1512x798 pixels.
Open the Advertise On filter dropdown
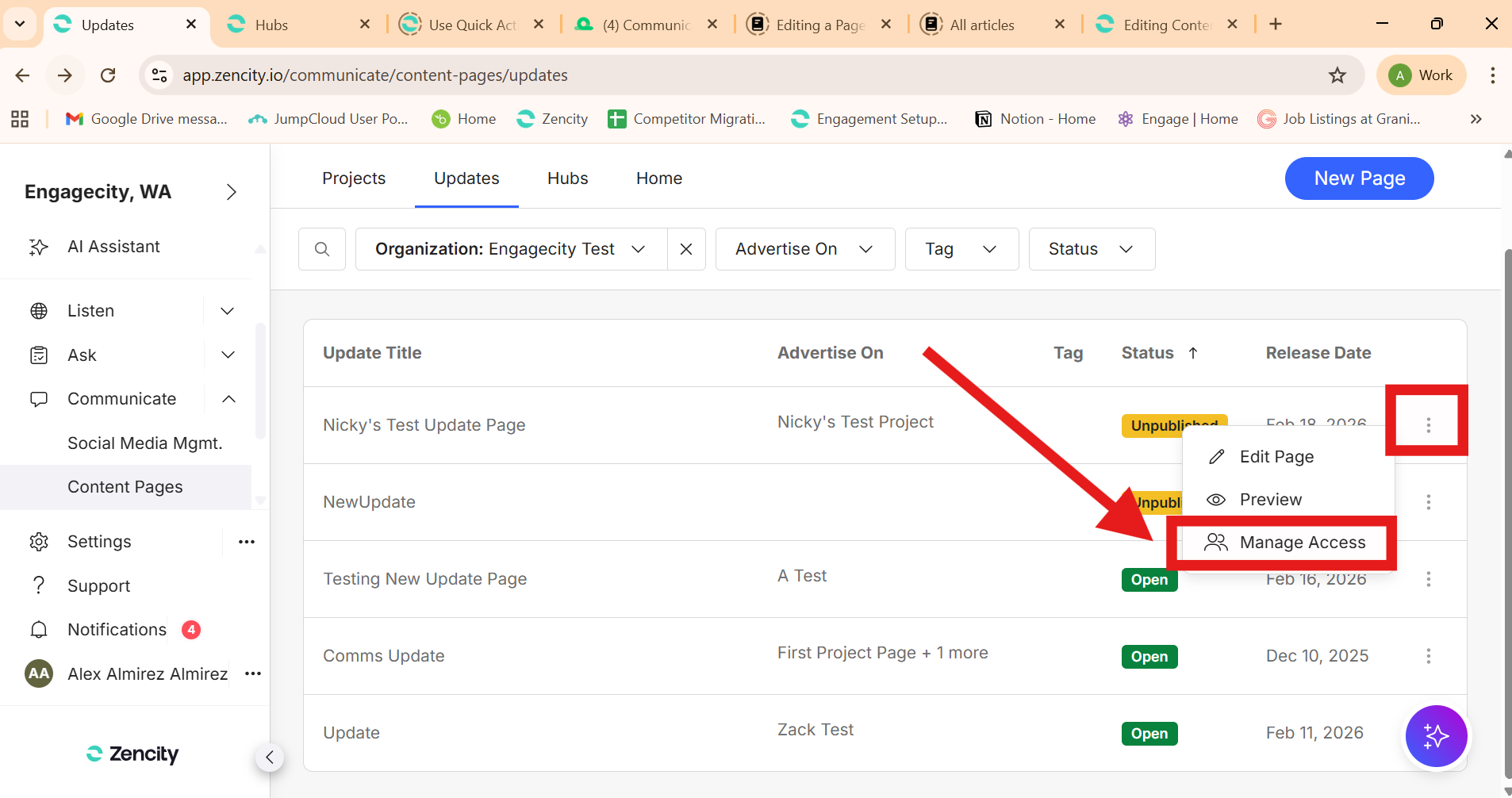click(x=804, y=249)
